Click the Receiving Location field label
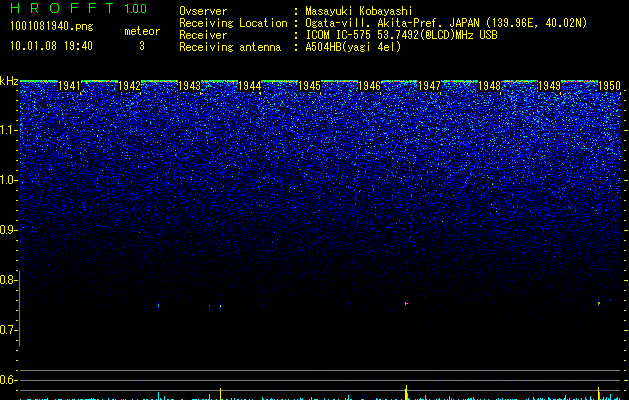 [233, 23]
